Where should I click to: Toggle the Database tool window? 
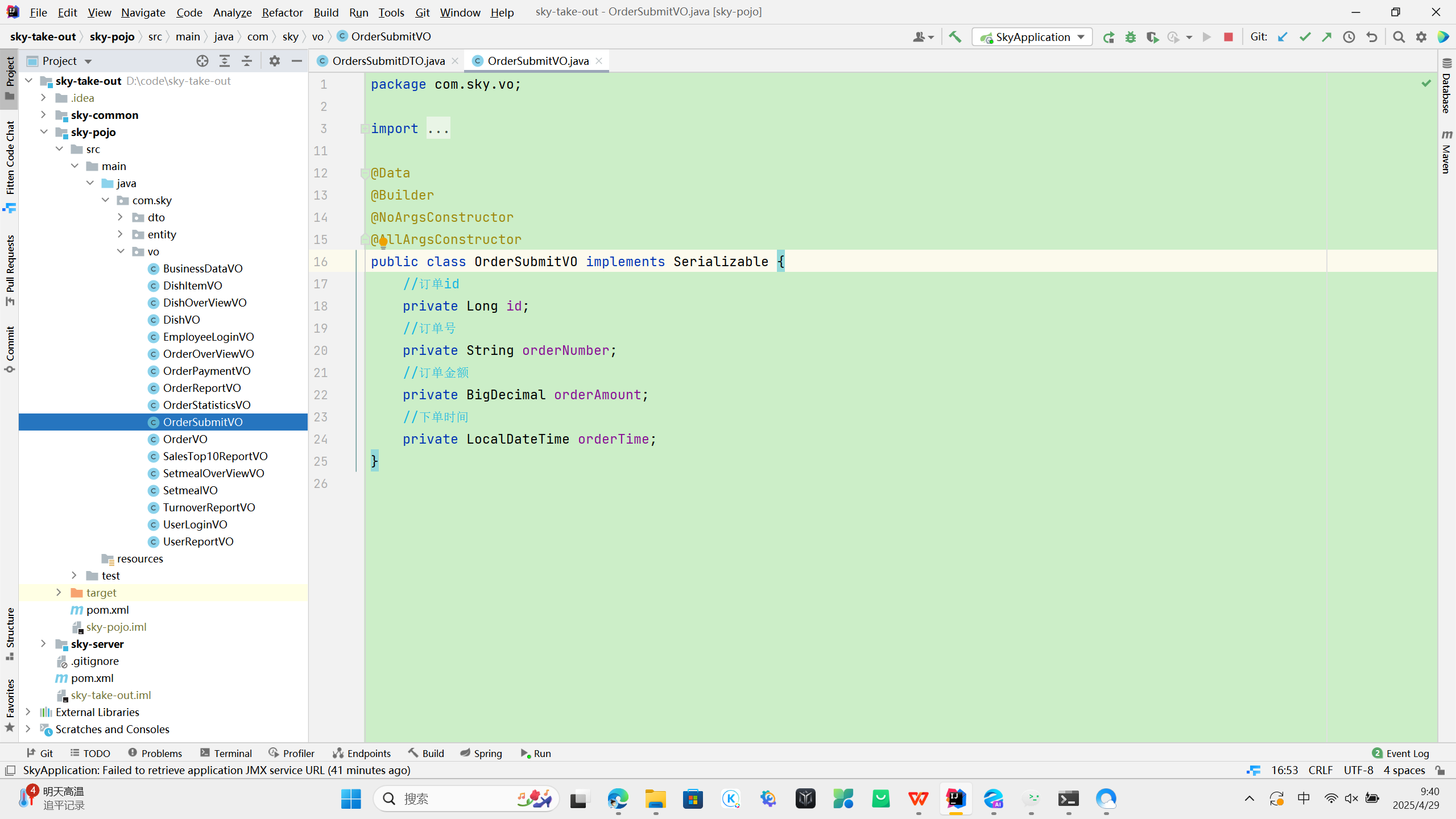coord(1447,85)
